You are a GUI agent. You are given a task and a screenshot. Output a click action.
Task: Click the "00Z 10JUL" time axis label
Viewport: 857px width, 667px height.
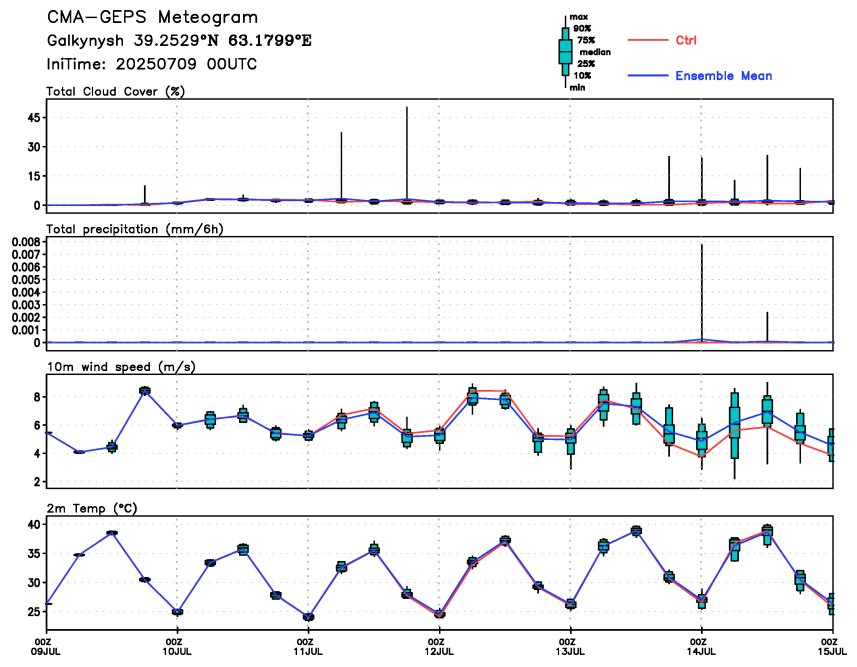[x=178, y=646]
